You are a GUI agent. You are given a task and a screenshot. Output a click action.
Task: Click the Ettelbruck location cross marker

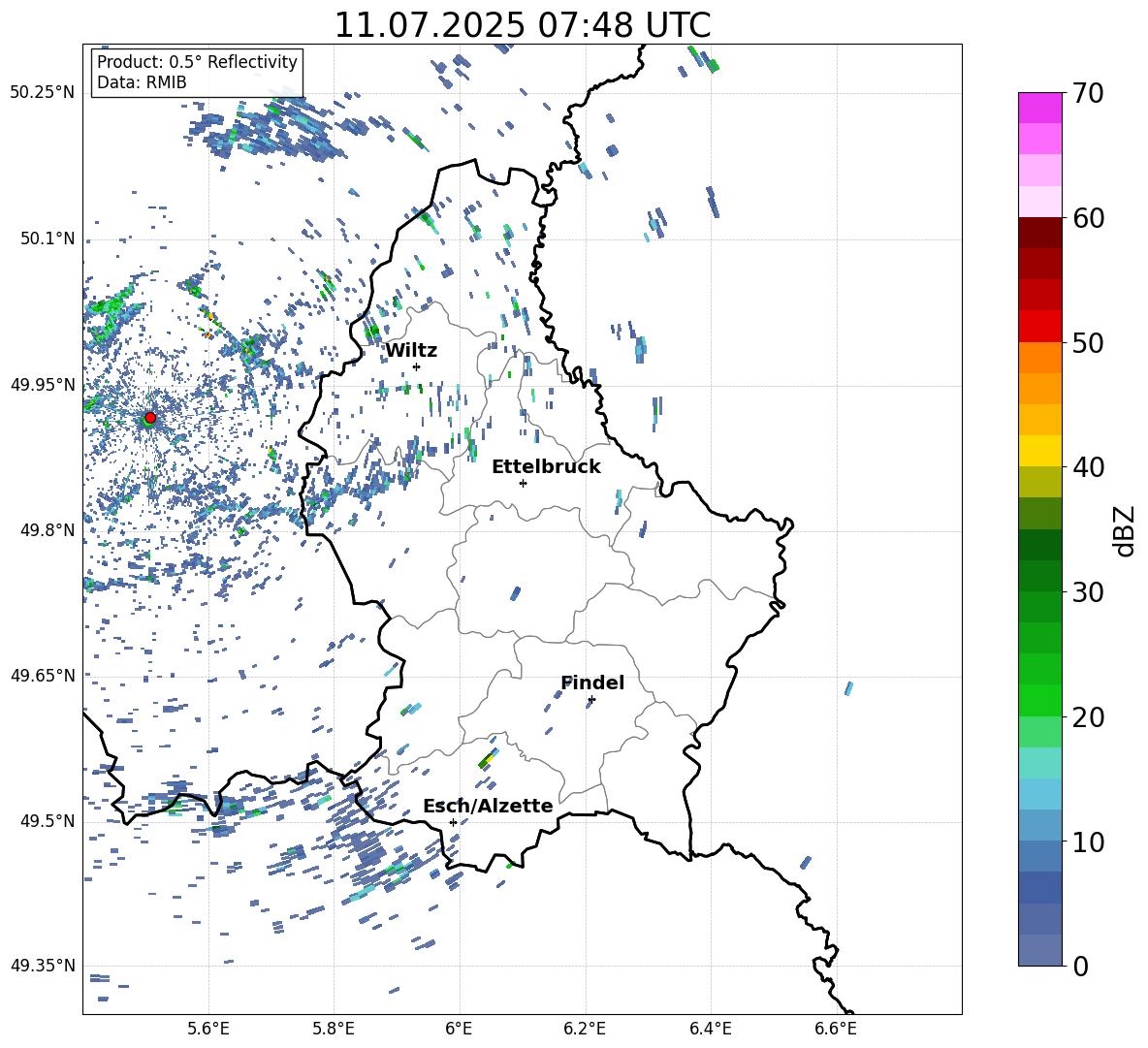523,483
